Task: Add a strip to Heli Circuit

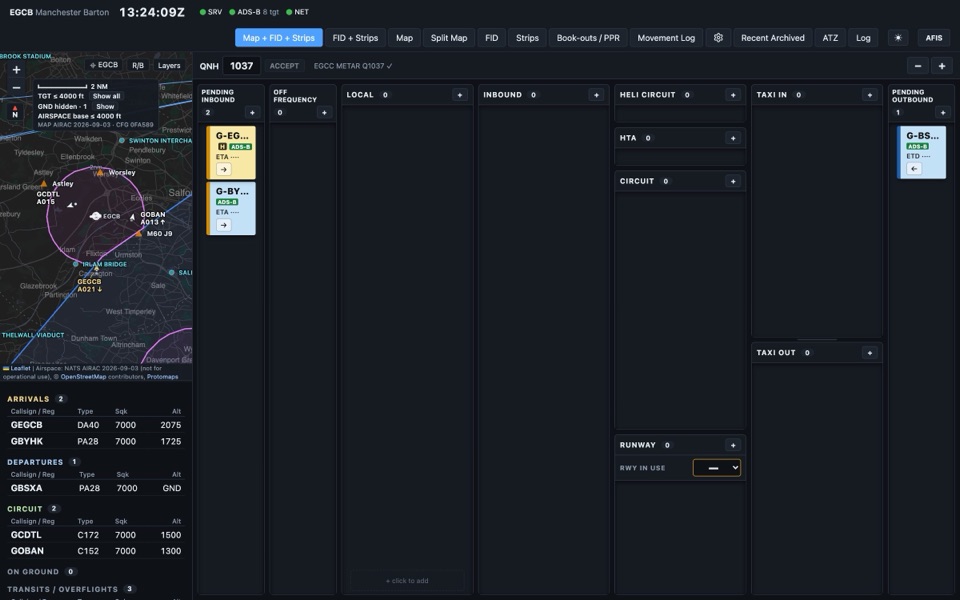Action: pos(733,95)
